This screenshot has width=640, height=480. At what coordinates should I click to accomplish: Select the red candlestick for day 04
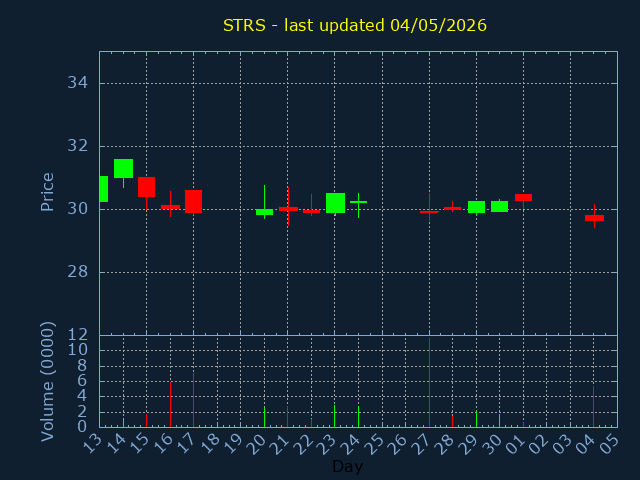point(594,218)
